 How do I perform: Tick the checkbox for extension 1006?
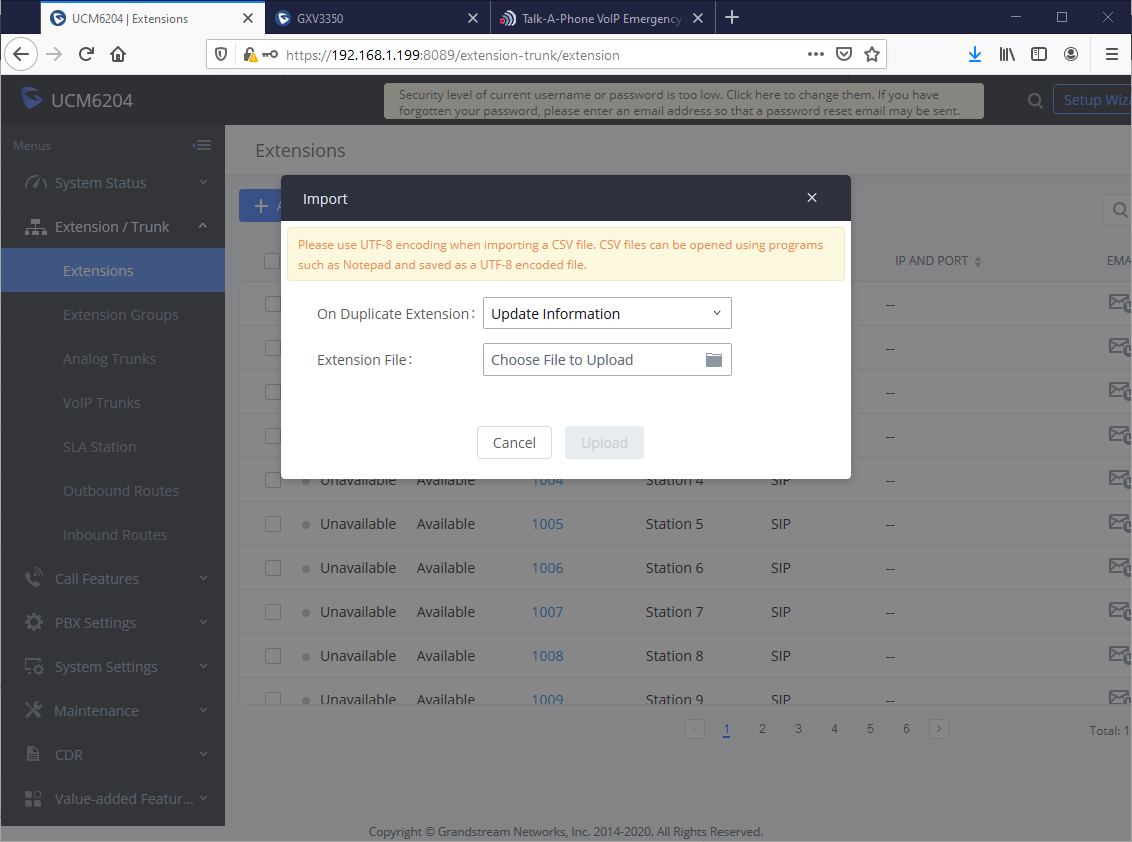click(273, 568)
